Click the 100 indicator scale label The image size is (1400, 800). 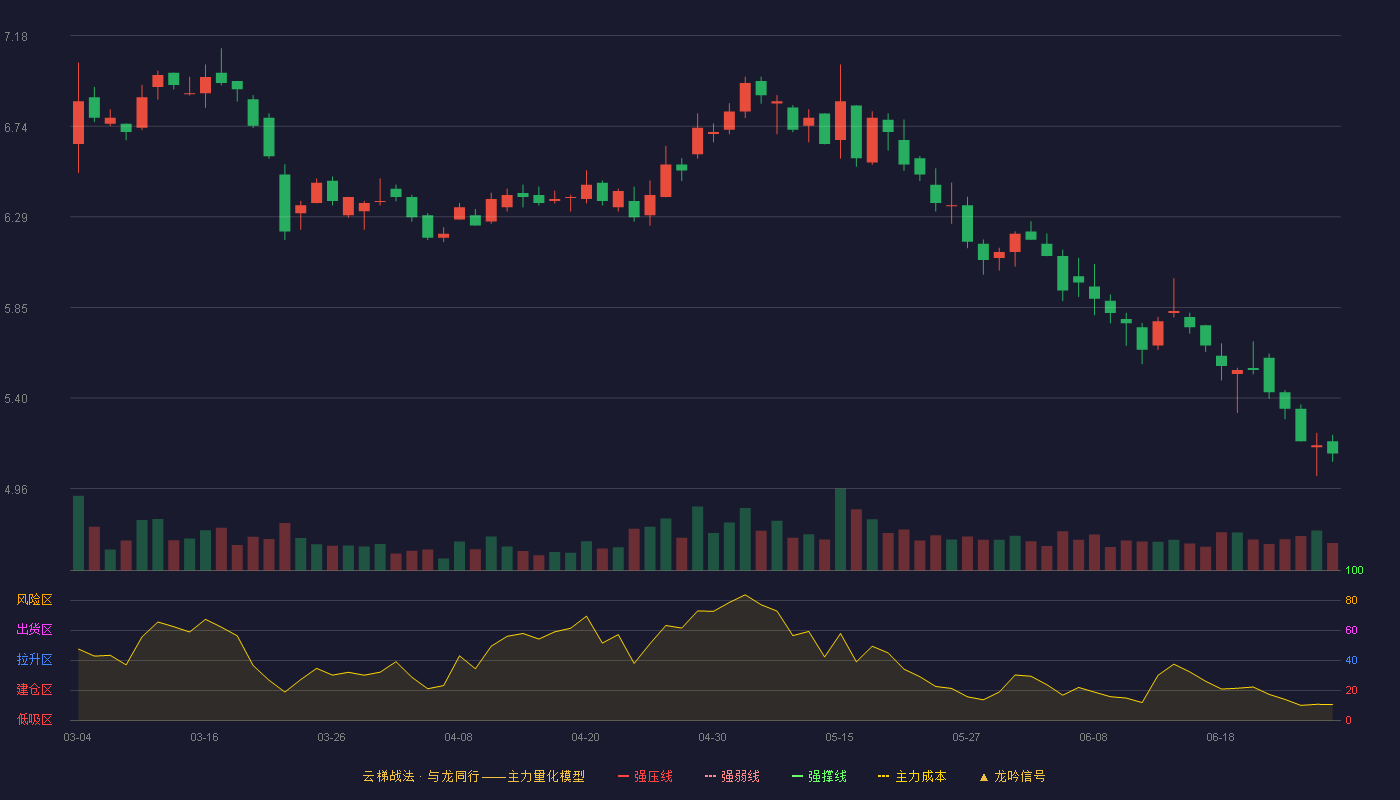[1354, 571]
